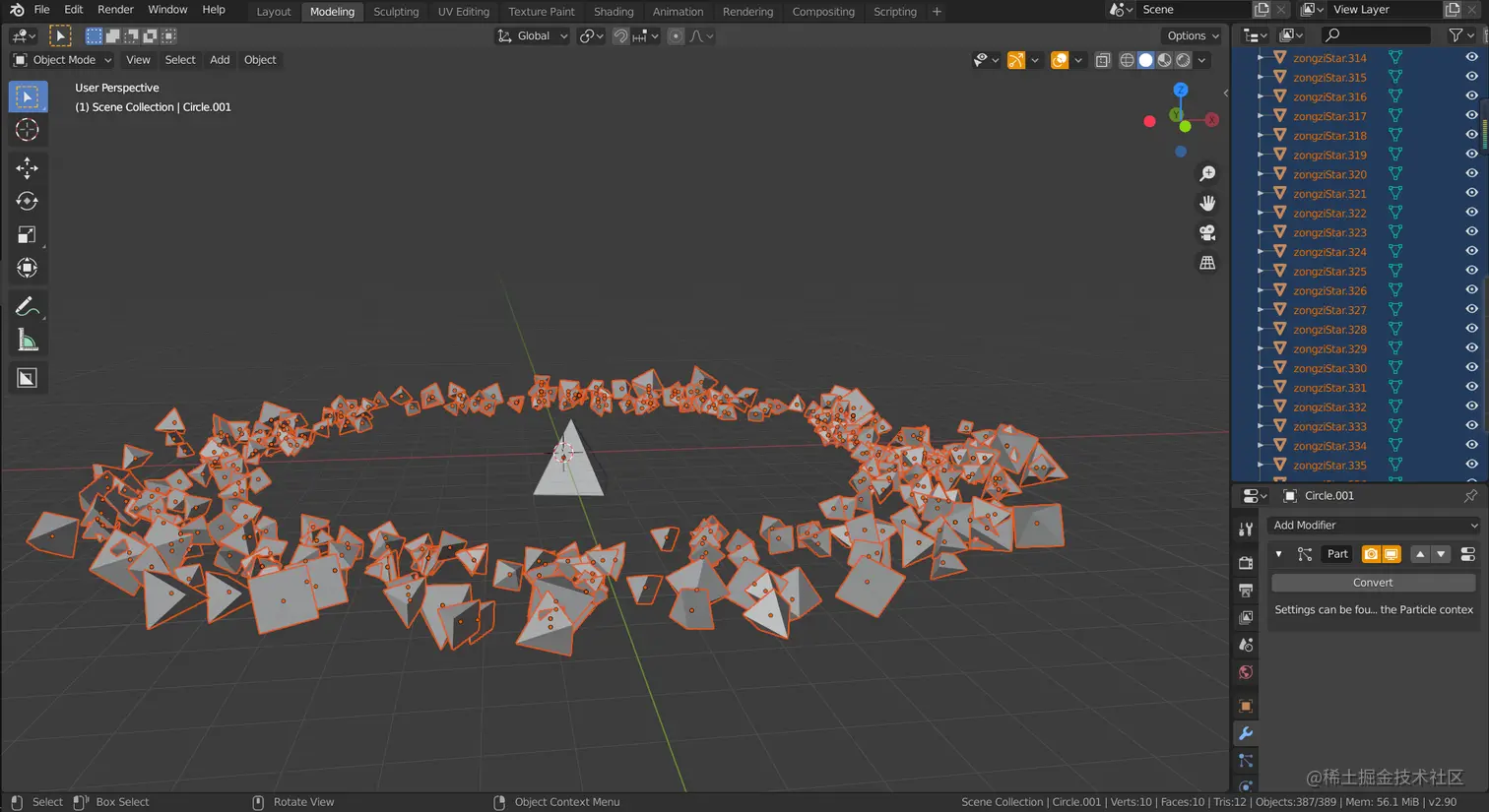Open the Scene properties tab
The image size is (1489, 812).
(x=1246, y=645)
